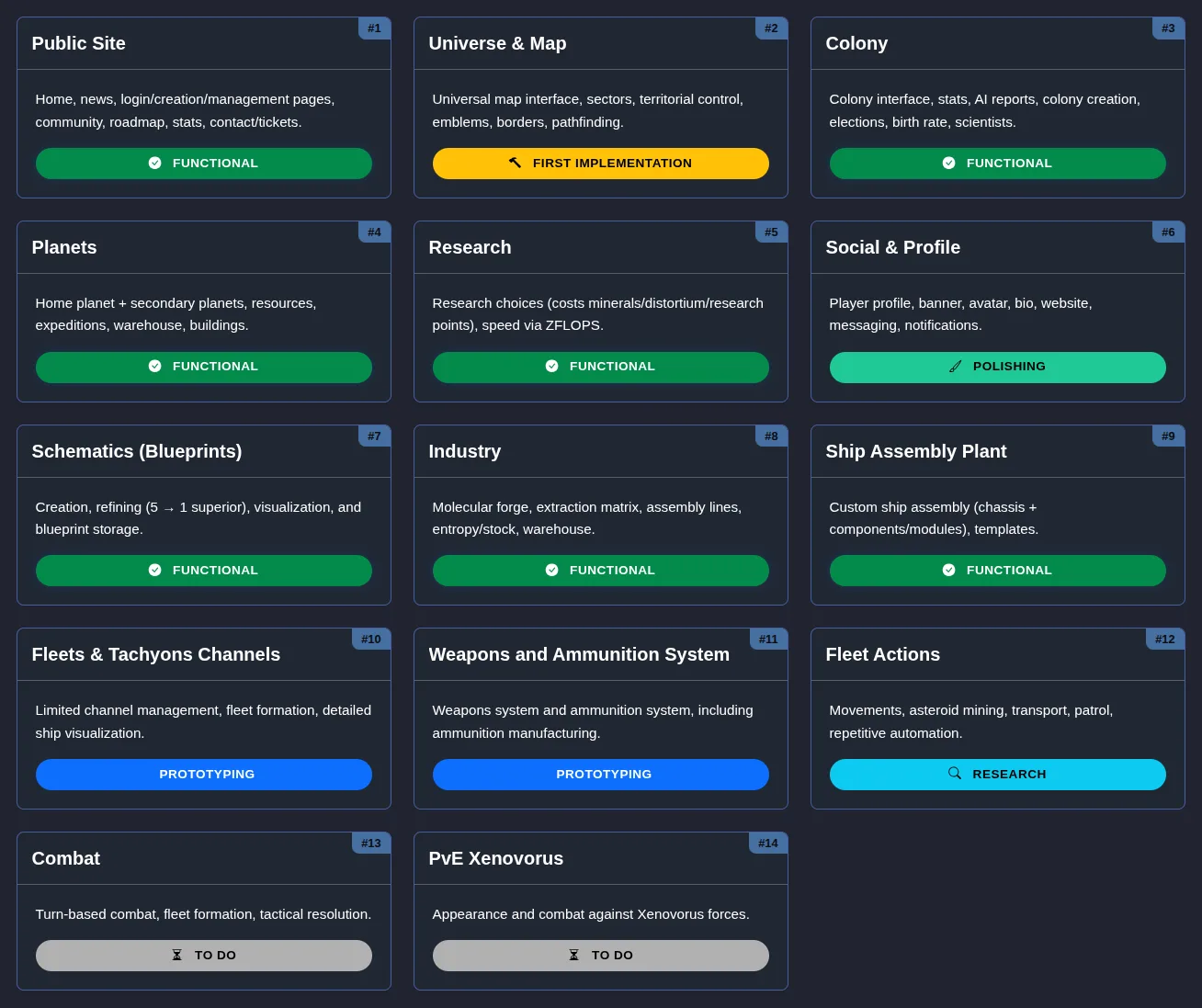Click the Social & Profile card title
This screenshot has height=1008, width=1202.
pos(893,247)
